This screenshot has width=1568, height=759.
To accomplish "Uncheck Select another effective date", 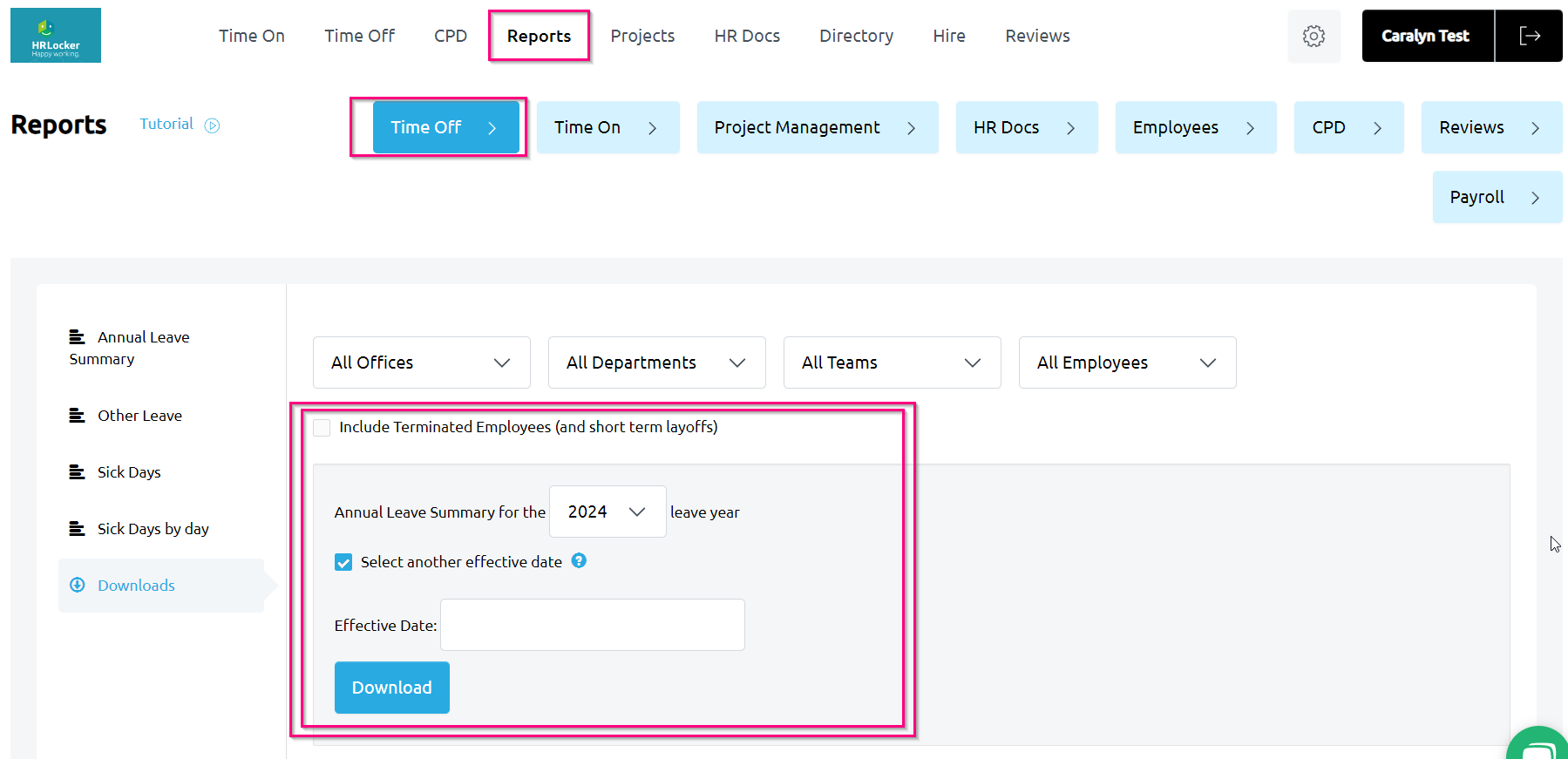I will tap(343, 562).
